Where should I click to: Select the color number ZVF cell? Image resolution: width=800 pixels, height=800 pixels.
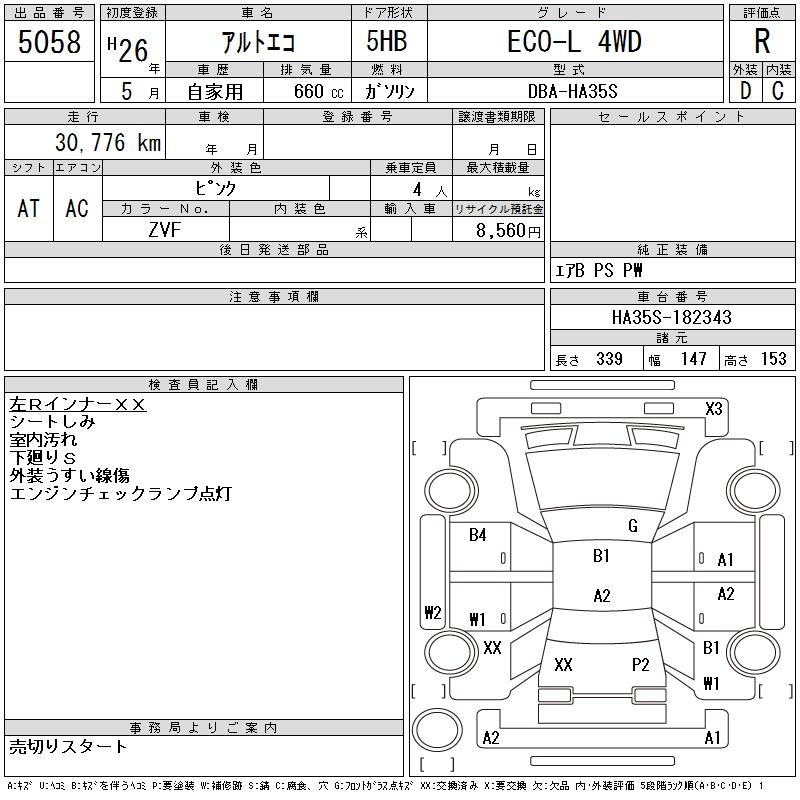(x=165, y=230)
